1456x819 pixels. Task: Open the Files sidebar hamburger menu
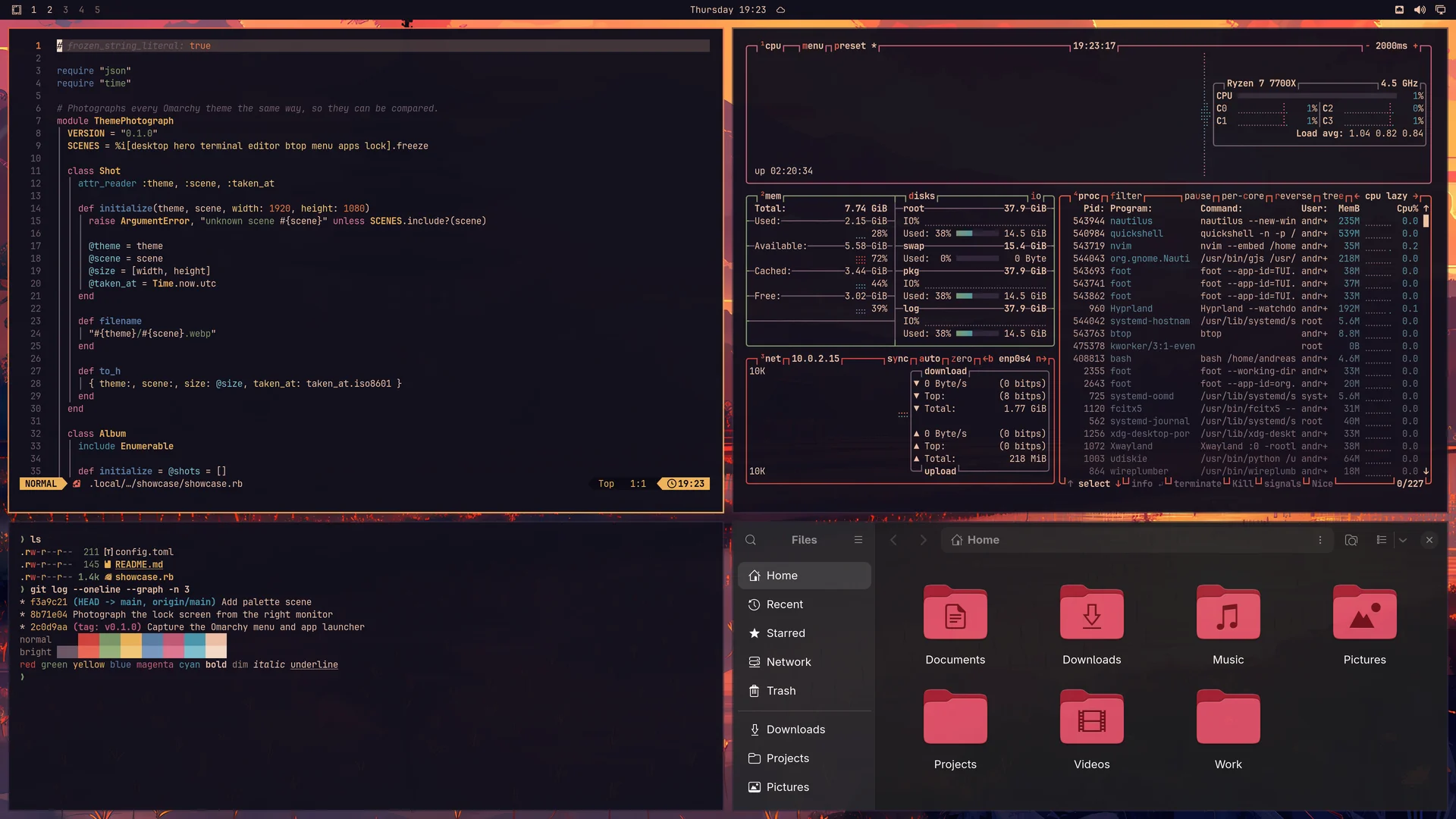click(858, 540)
